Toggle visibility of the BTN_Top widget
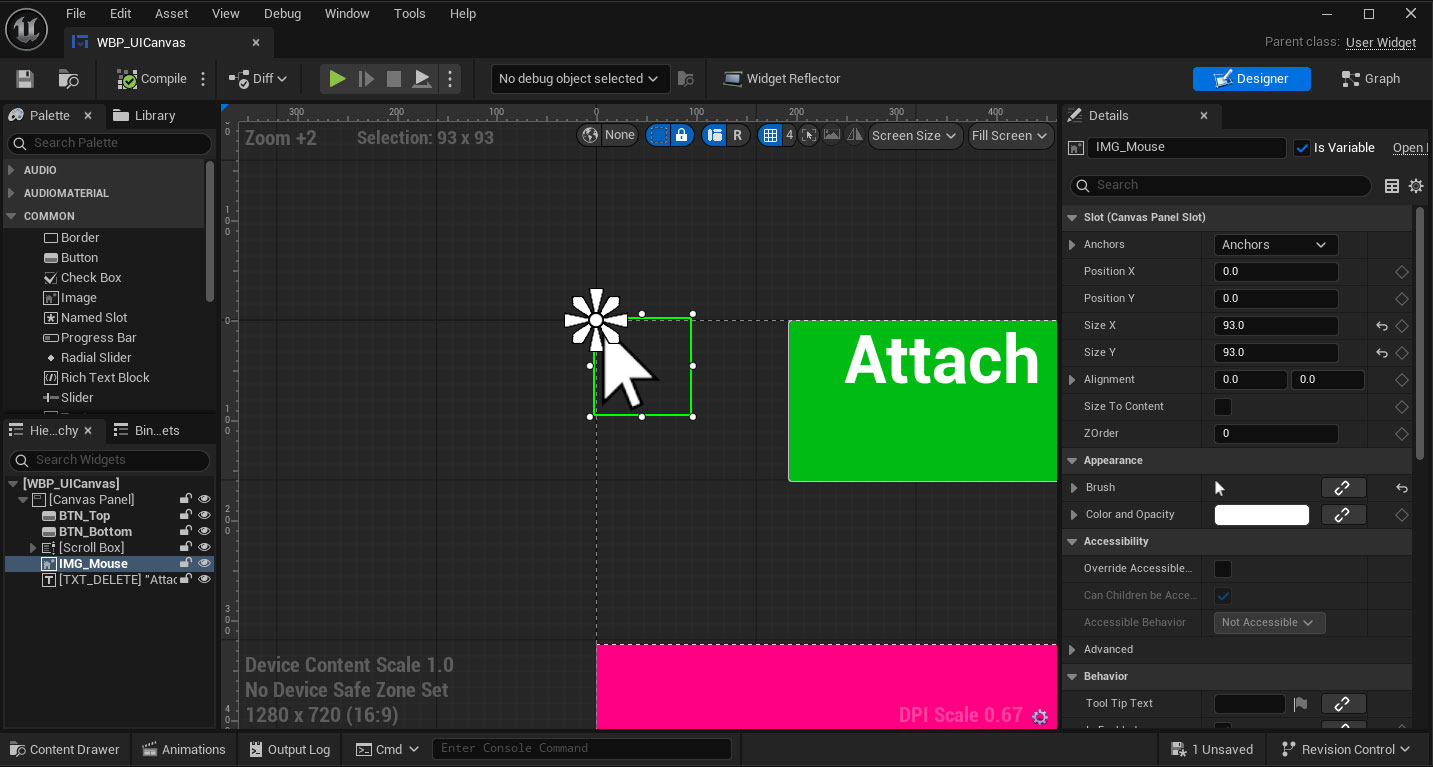 204,515
